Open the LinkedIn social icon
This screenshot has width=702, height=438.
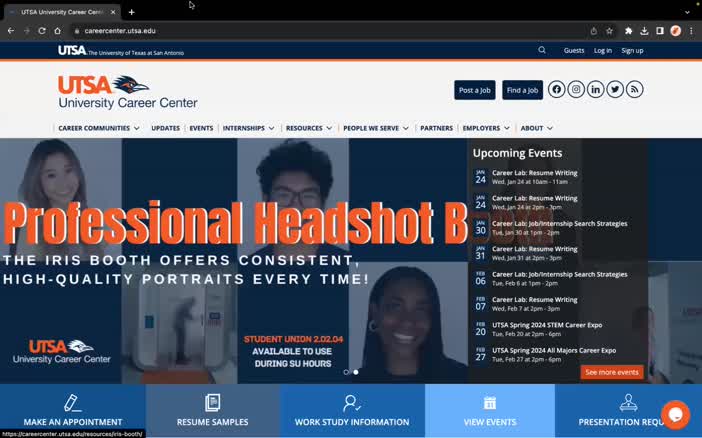click(595, 90)
